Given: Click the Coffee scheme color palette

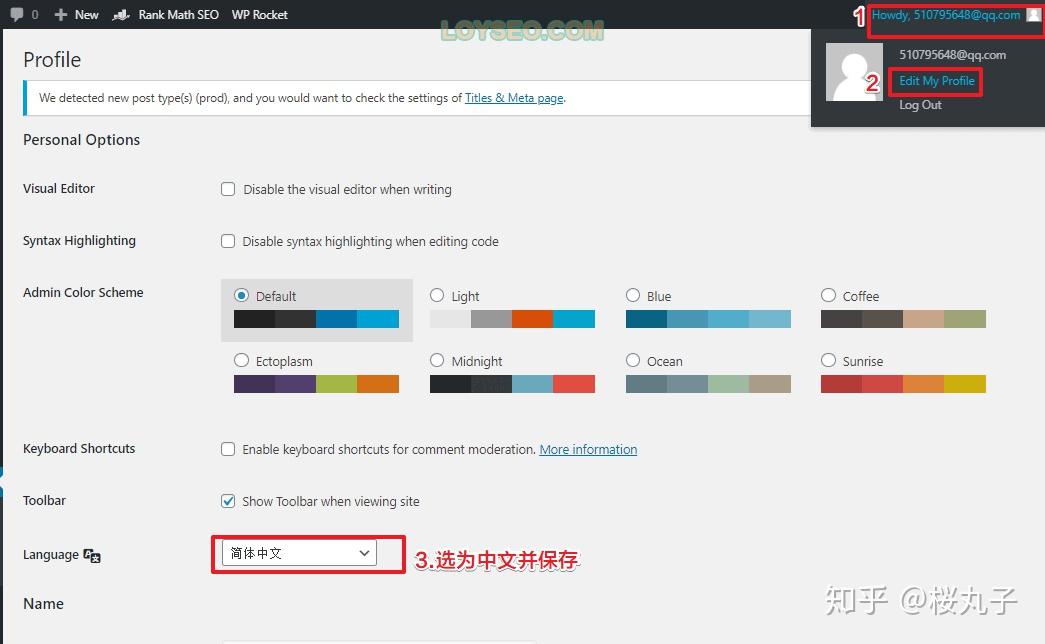Looking at the screenshot, I should pos(904,319).
